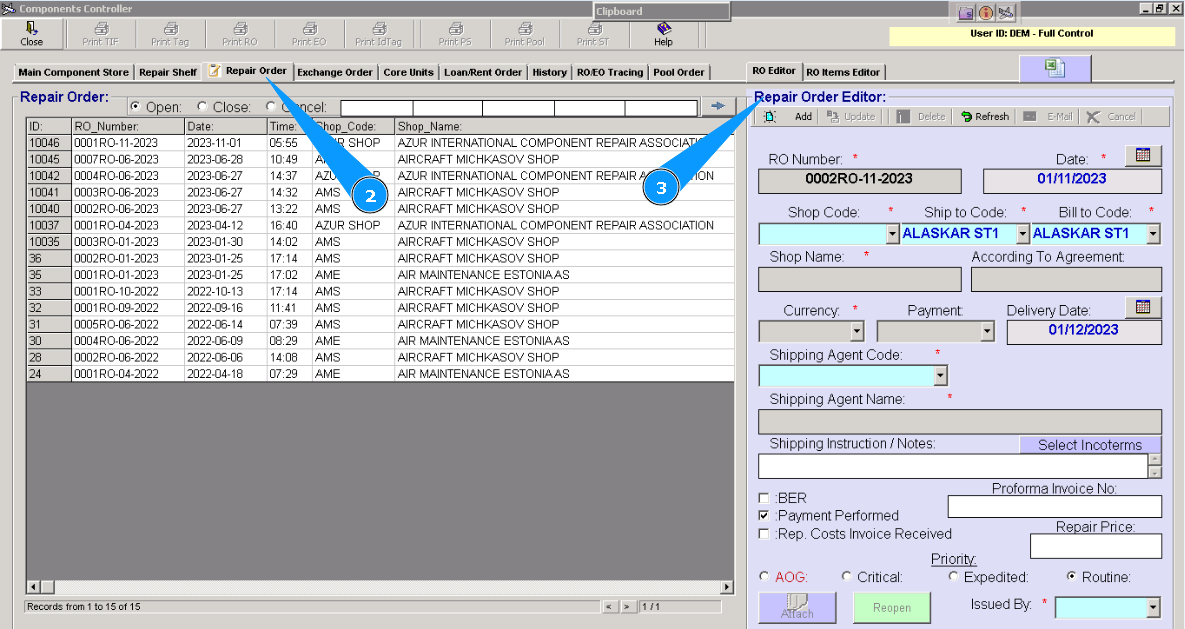This screenshot has width=1185, height=629.
Task: Click Print EO printer icon
Action: coord(310,29)
